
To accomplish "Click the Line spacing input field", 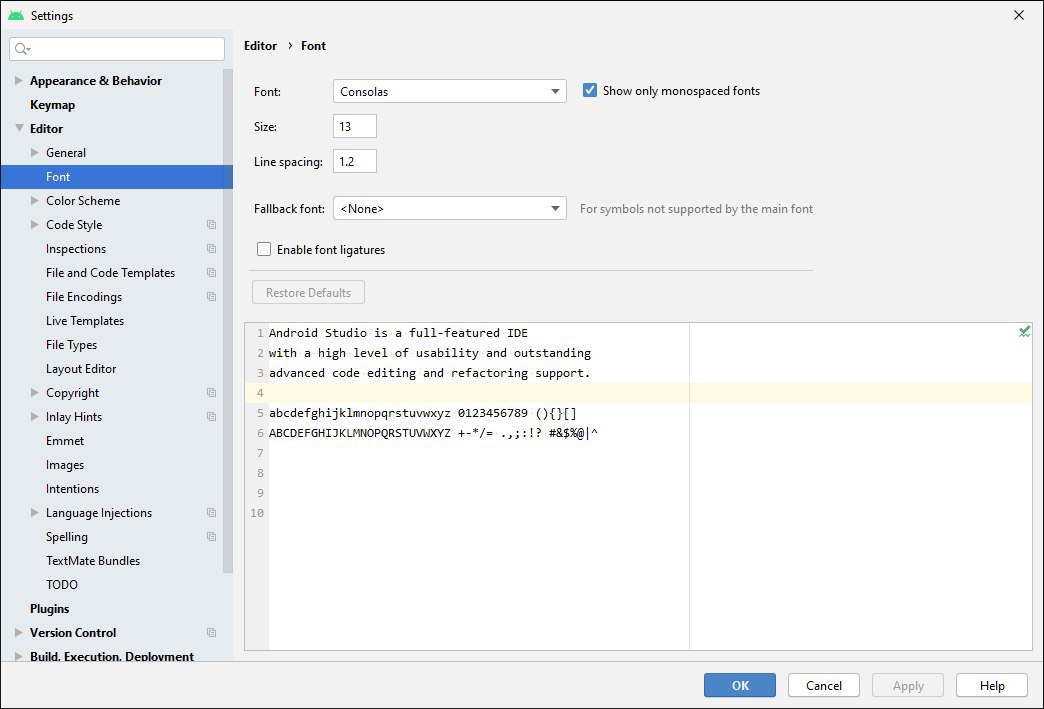I will click(x=355, y=161).
